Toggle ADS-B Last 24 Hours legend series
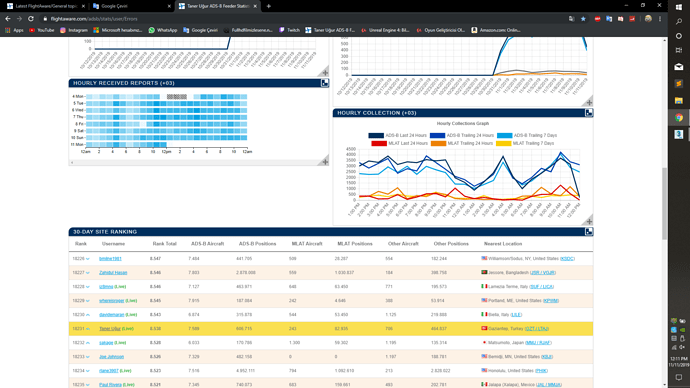The height and width of the screenshot is (388, 690). (397, 135)
